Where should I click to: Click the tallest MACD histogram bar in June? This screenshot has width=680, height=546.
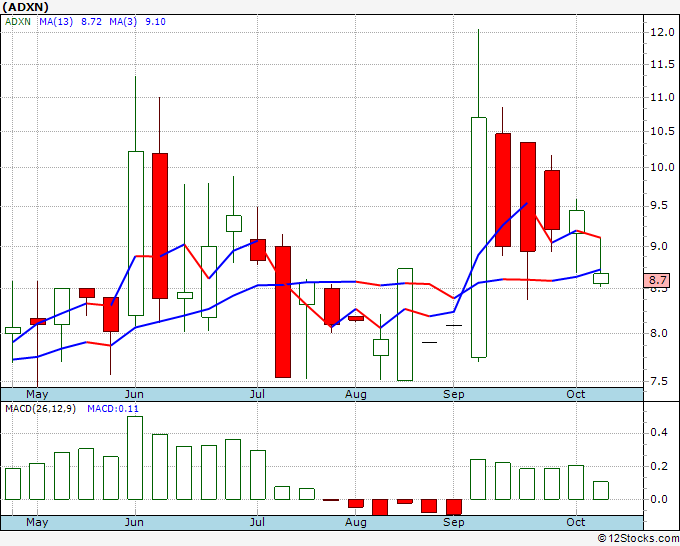[135, 458]
